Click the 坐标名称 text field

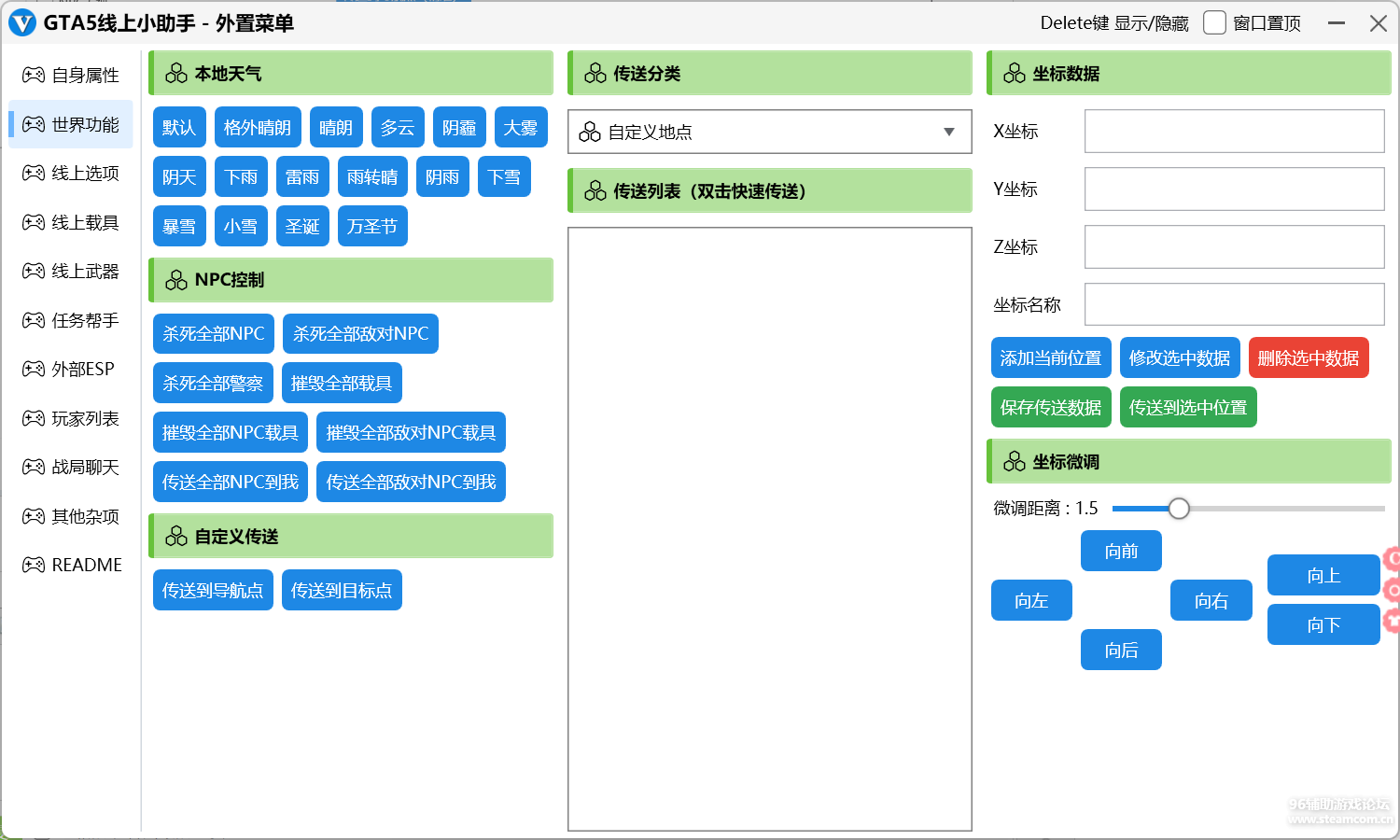click(1234, 305)
